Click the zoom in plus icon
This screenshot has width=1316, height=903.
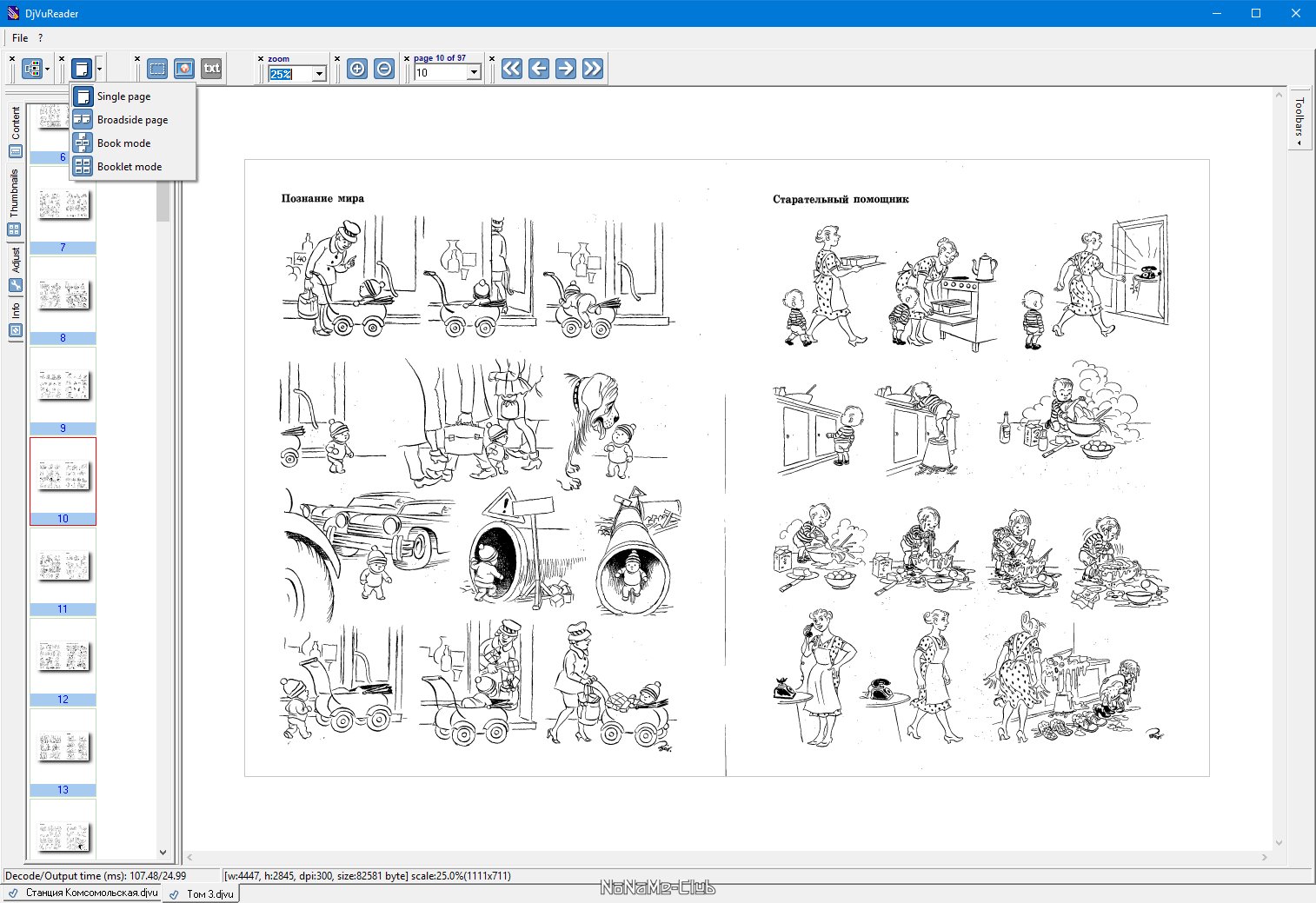tap(357, 69)
